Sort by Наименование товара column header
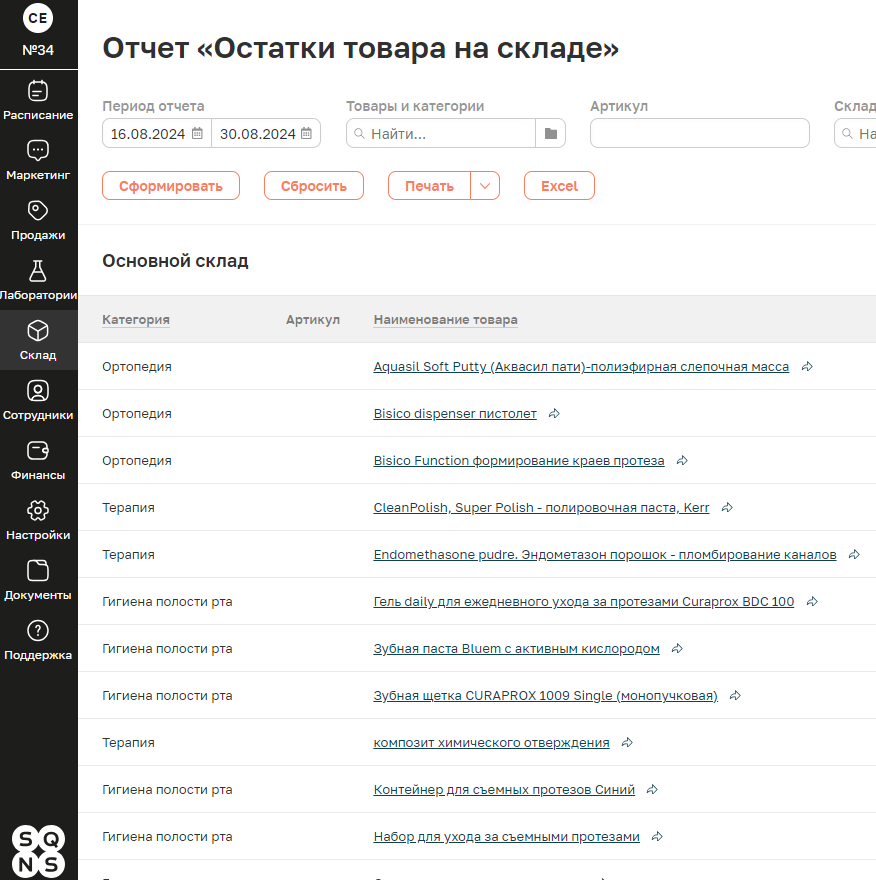The height and width of the screenshot is (880, 876). click(446, 319)
